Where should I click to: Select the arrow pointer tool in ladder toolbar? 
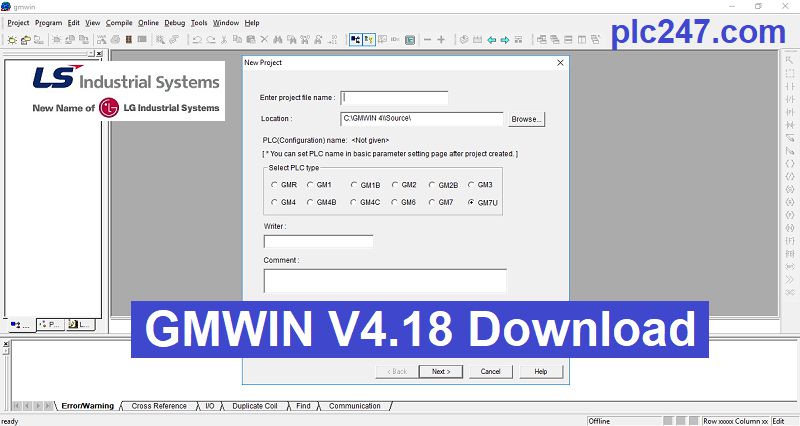coord(790,60)
